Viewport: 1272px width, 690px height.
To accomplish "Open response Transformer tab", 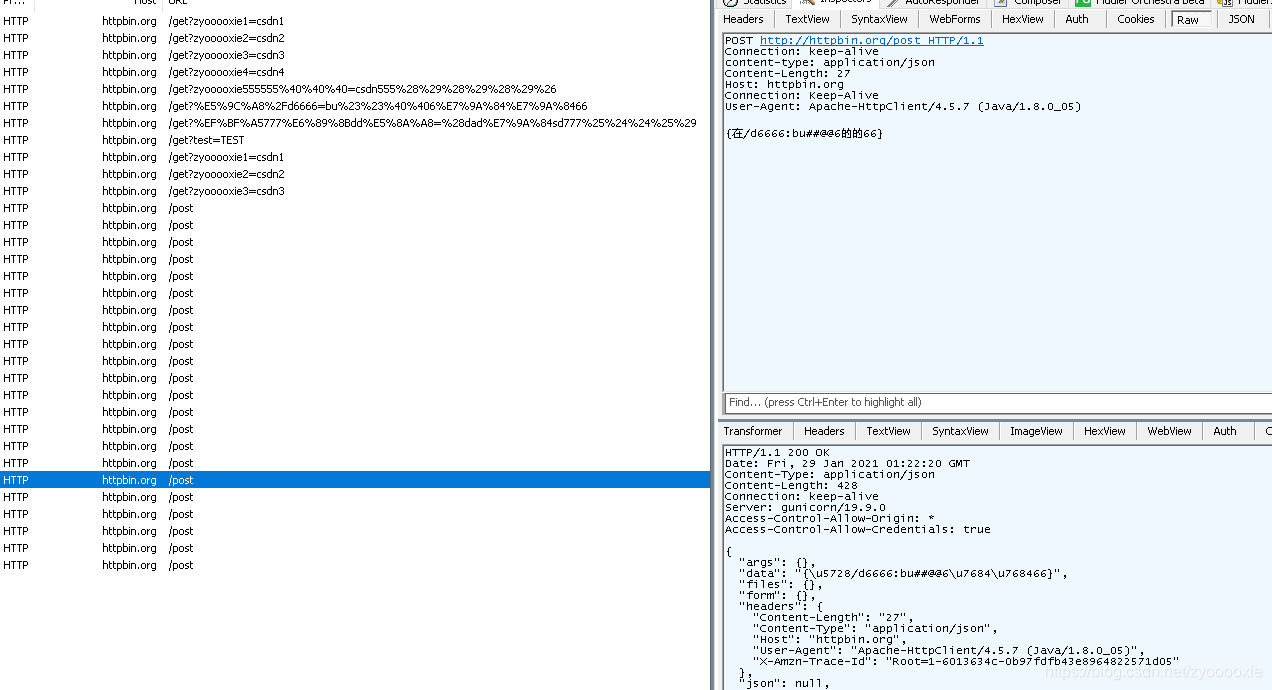I will [x=753, y=431].
